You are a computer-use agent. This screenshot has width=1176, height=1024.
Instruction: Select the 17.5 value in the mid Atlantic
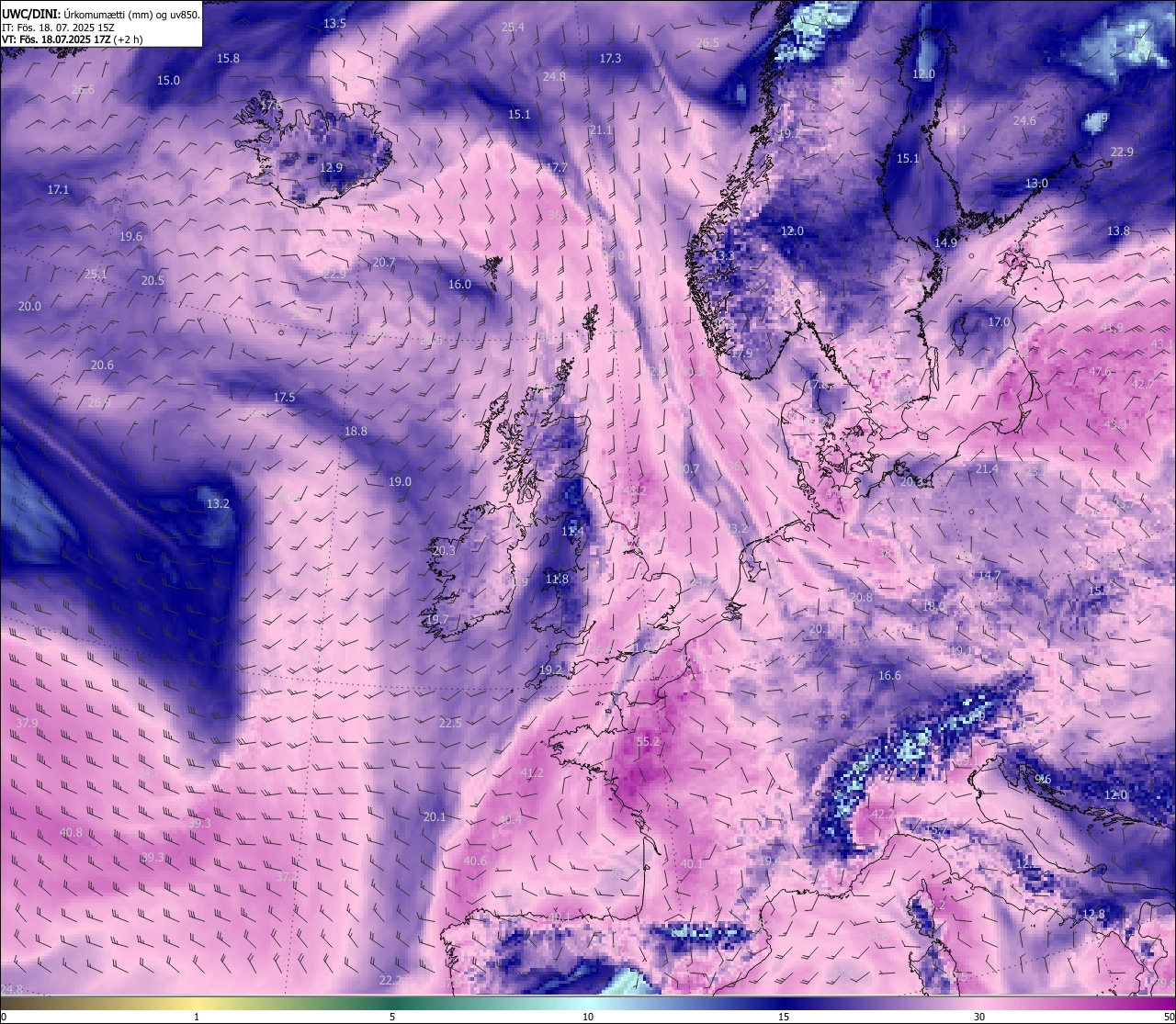(284, 398)
